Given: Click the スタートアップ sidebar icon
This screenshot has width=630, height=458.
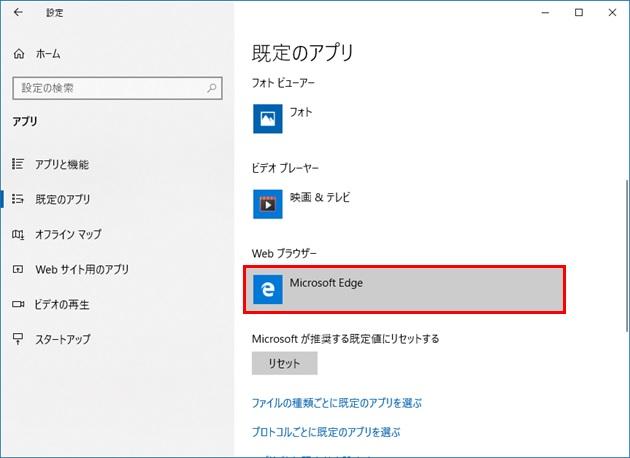Looking at the screenshot, I should click(x=18, y=339).
